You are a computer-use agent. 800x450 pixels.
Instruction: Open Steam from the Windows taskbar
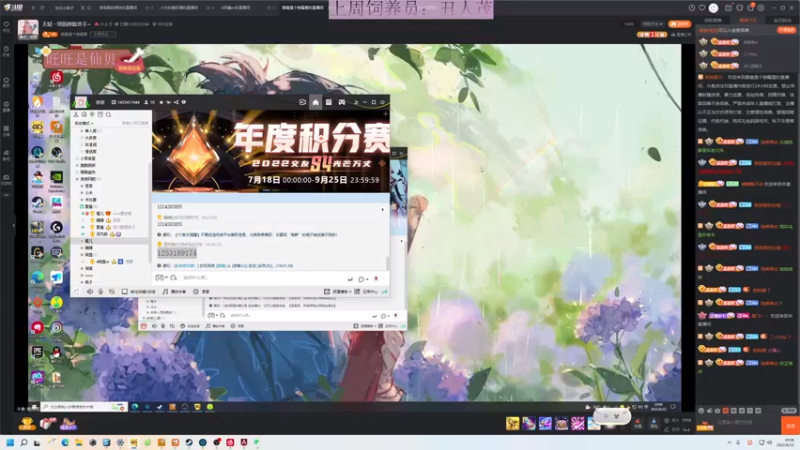pyautogui.click(x=189, y=442)
